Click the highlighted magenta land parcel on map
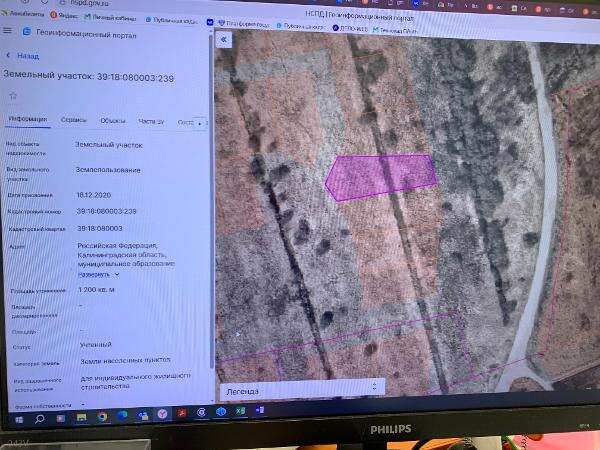600x450 pixels. (382, 177)
